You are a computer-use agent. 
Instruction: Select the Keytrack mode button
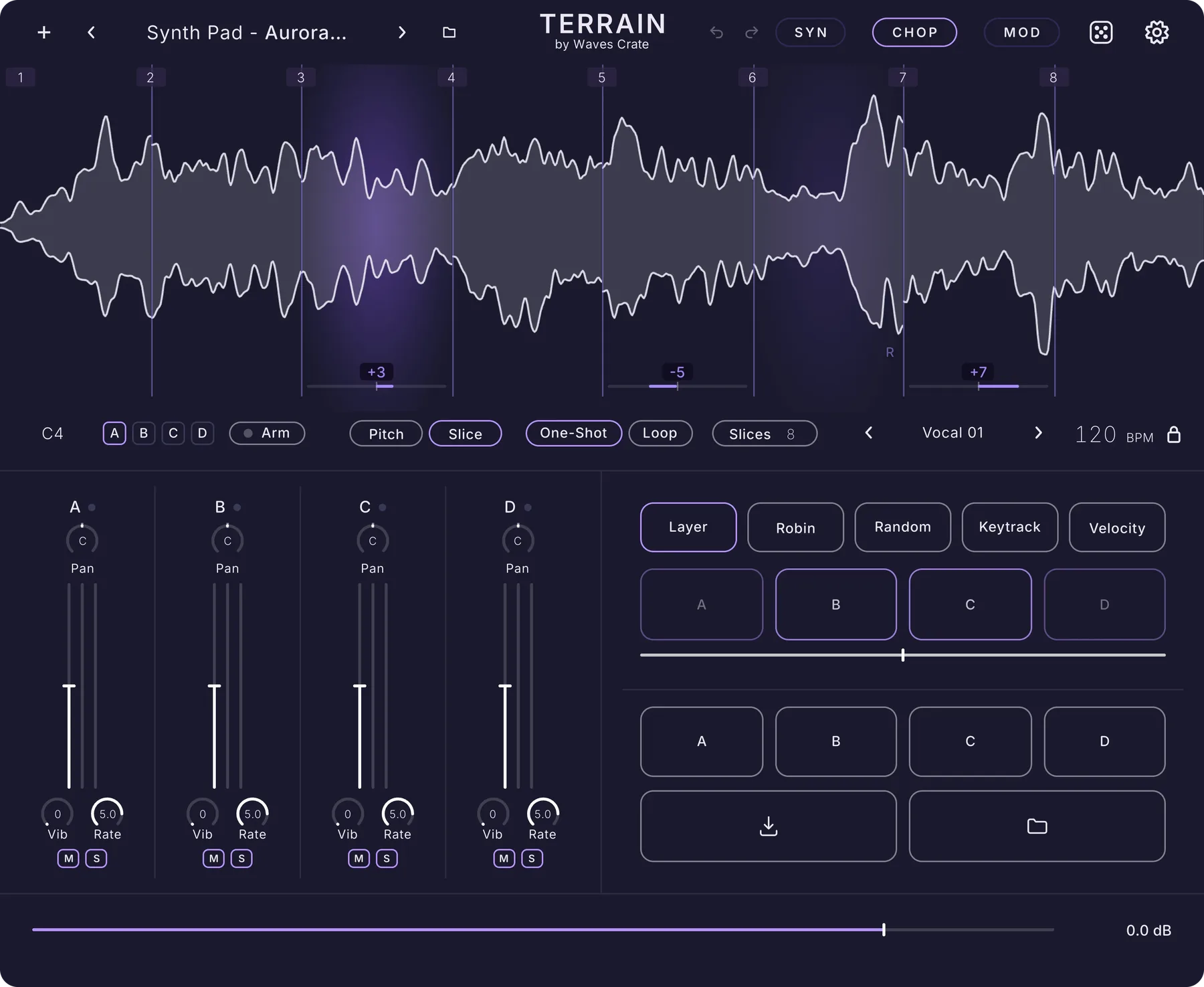1010,527
